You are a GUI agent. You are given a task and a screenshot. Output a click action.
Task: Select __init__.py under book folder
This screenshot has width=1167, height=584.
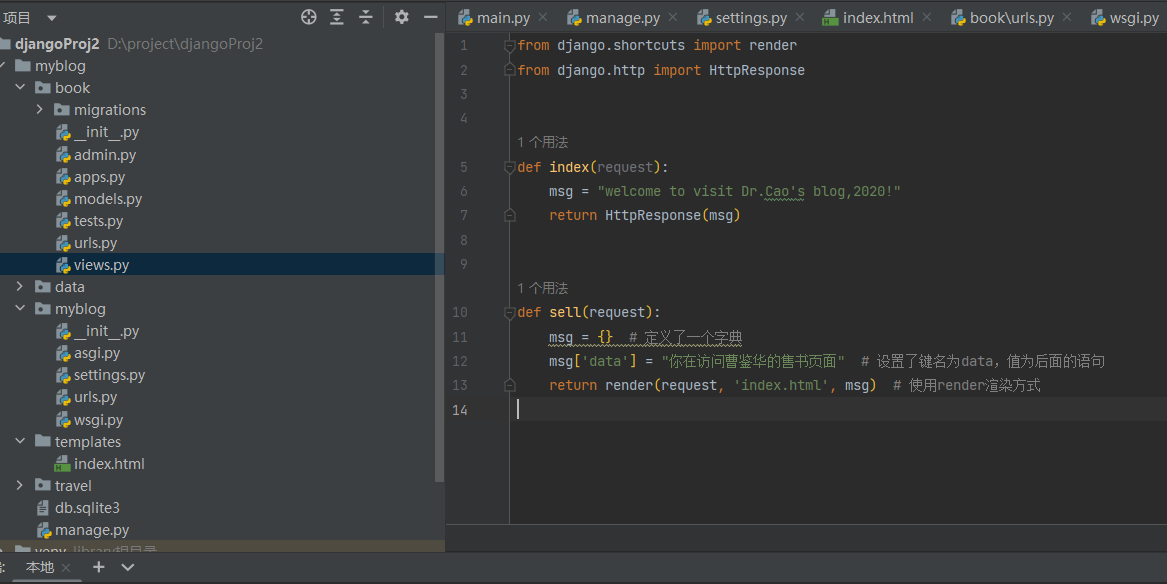click(x=106, y=132)
